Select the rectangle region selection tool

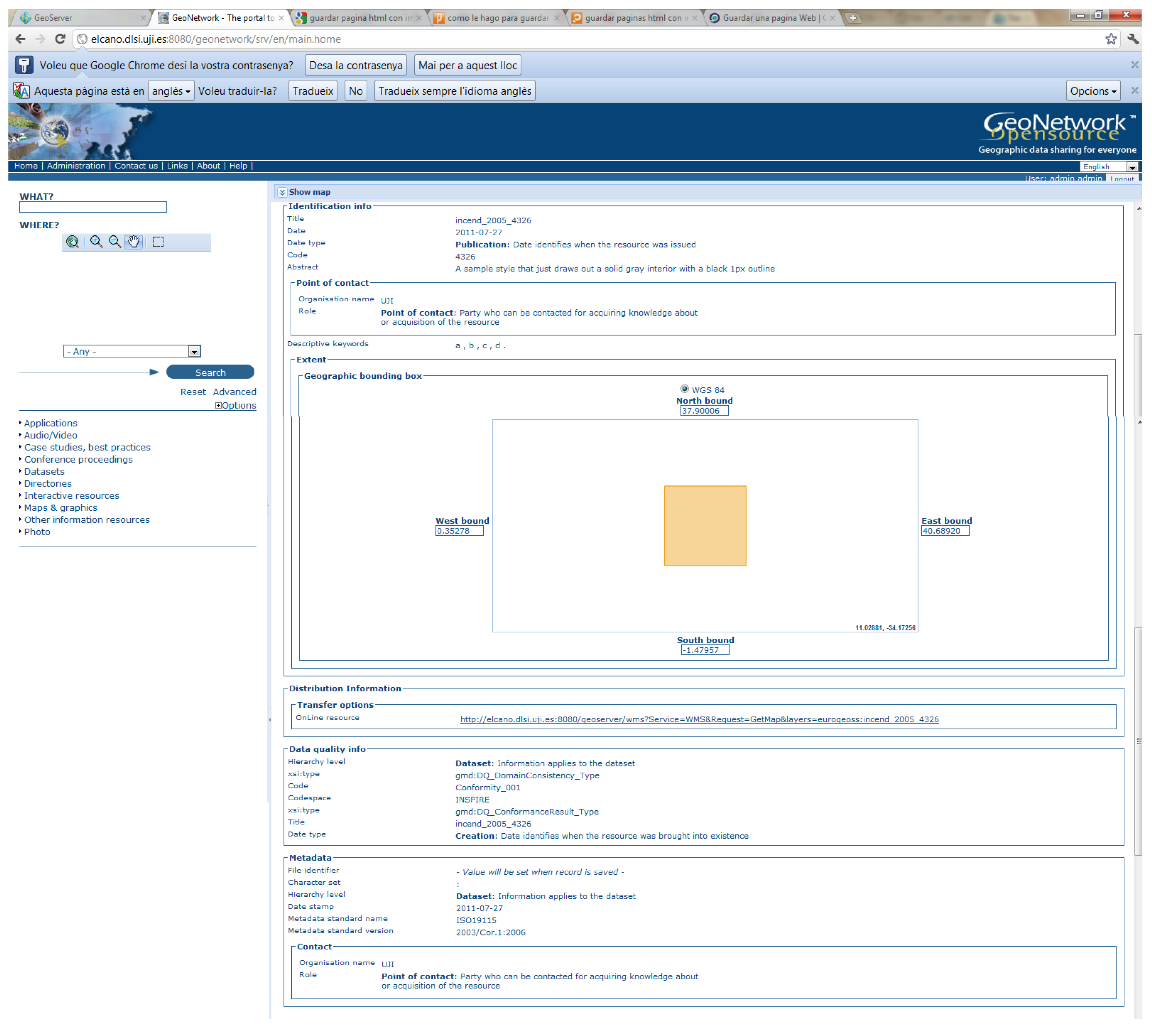click(x=158, y=242)
